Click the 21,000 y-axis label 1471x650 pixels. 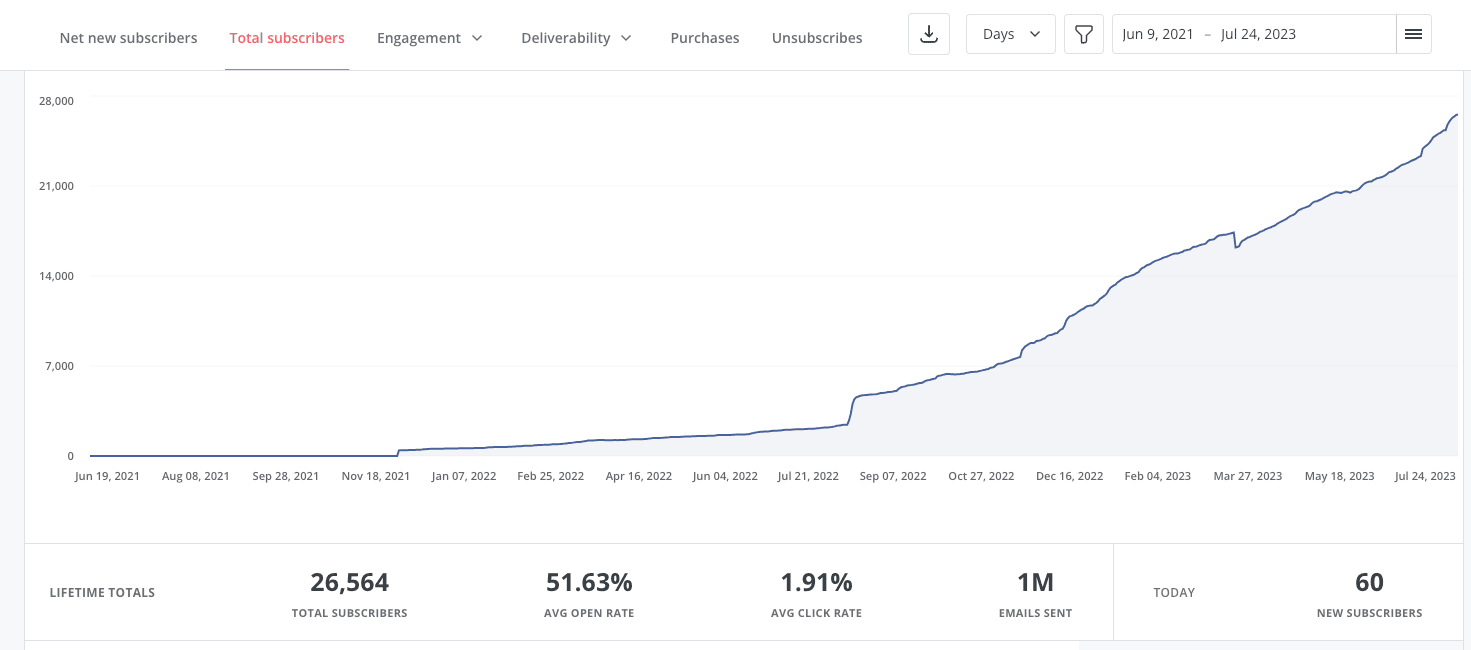click(57, 186)
